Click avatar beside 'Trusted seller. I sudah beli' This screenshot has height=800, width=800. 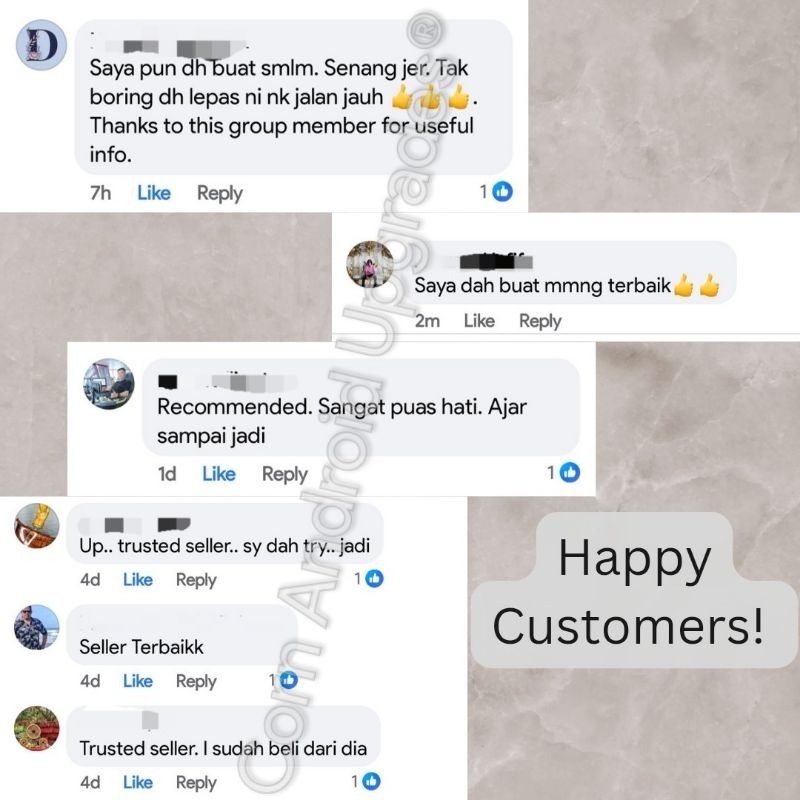[x=36, y=729]
